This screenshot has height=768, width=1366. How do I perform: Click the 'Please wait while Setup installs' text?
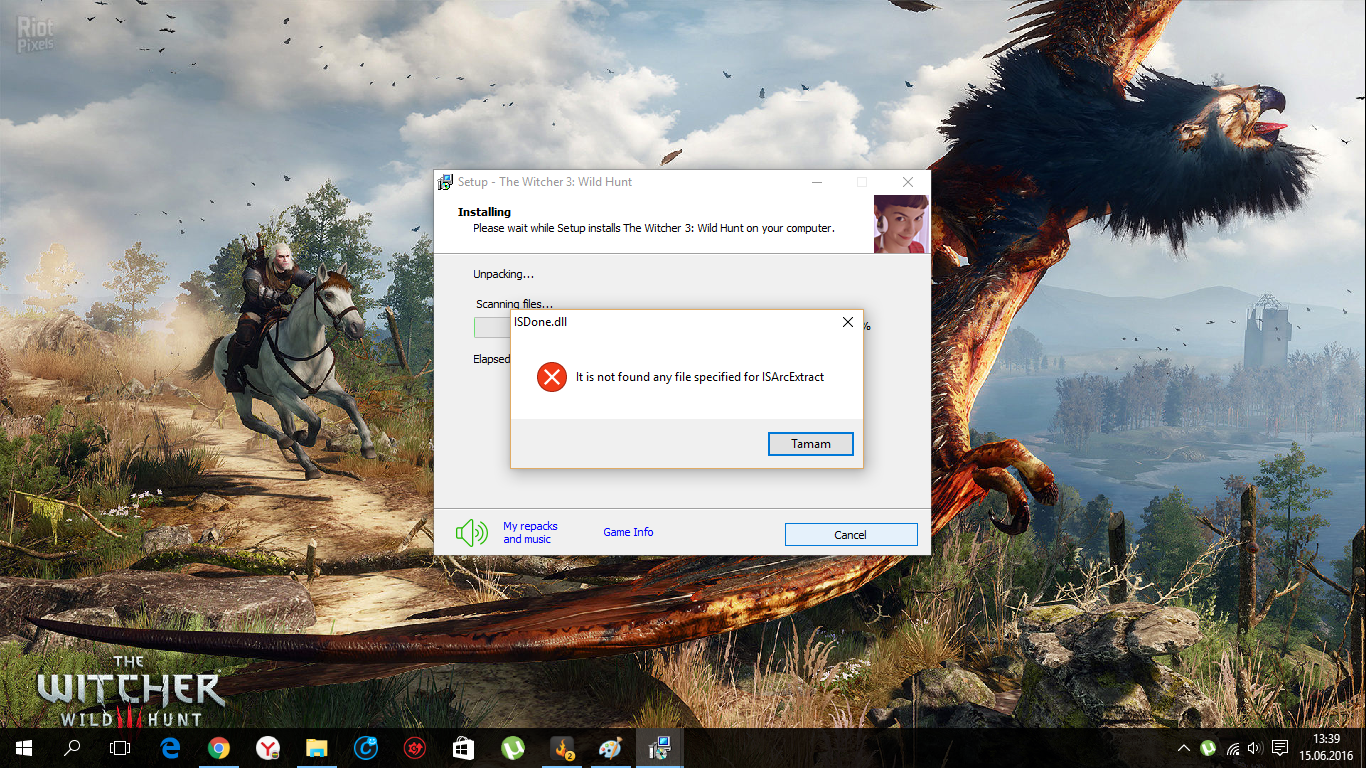(x=654, y=228)
